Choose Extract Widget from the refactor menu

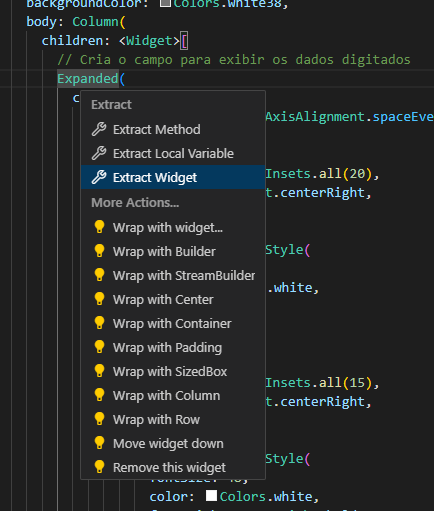pos(173,177)
